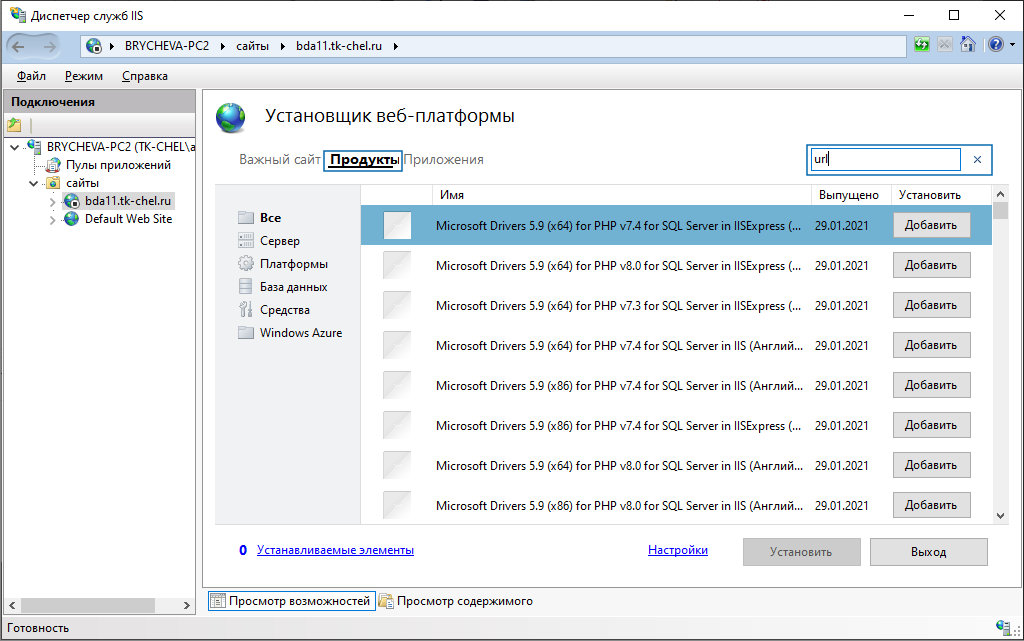Click the Default Web Site globe icon
This screenshot has height=641, width=1024.
71,219
